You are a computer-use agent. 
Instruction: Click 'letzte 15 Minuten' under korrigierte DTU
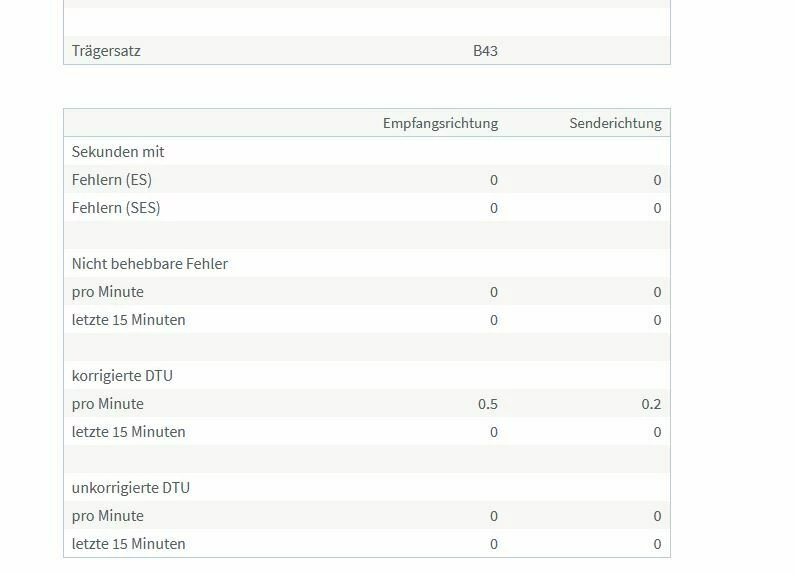129,432
